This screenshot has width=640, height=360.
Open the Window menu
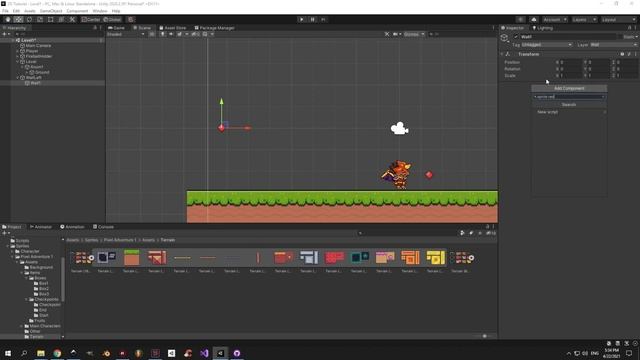(100, 11)
